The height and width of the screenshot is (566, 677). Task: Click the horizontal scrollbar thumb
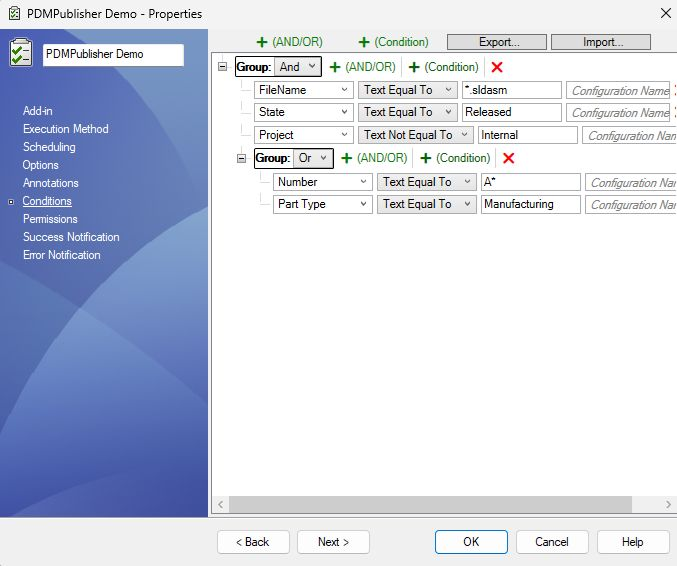point(430,504)
